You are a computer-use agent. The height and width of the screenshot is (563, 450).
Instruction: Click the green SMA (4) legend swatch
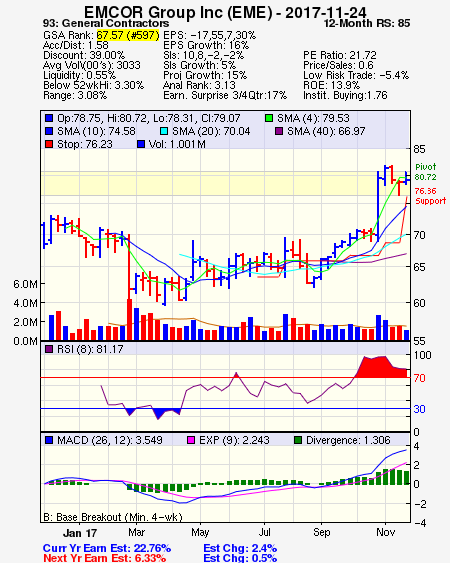tap(269, 118)
